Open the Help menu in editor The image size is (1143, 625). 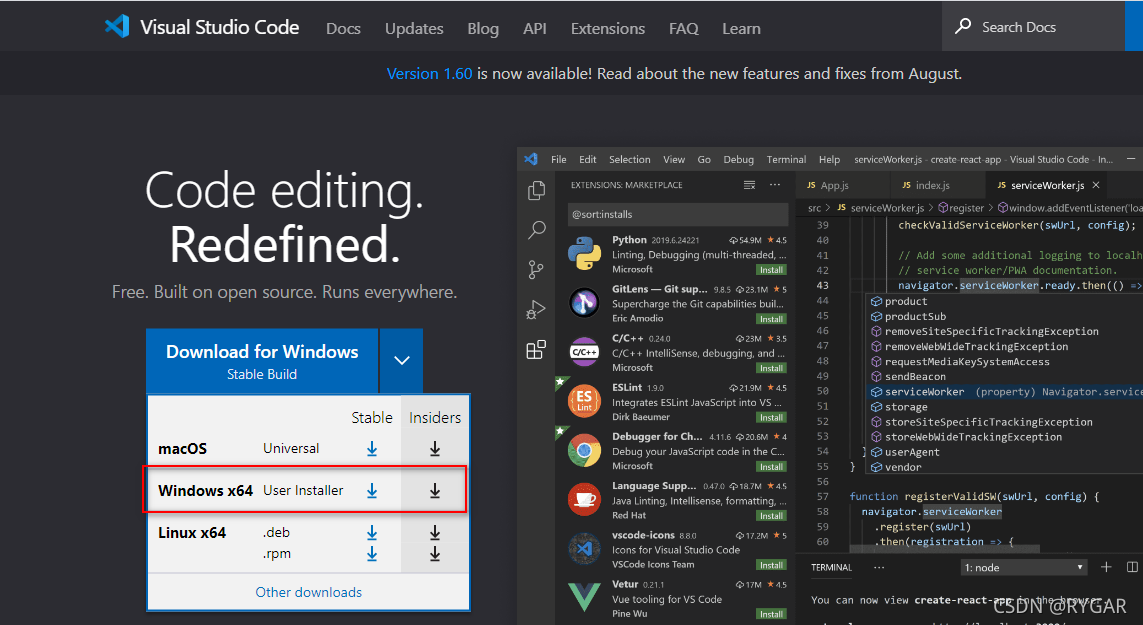click(830, 159)
